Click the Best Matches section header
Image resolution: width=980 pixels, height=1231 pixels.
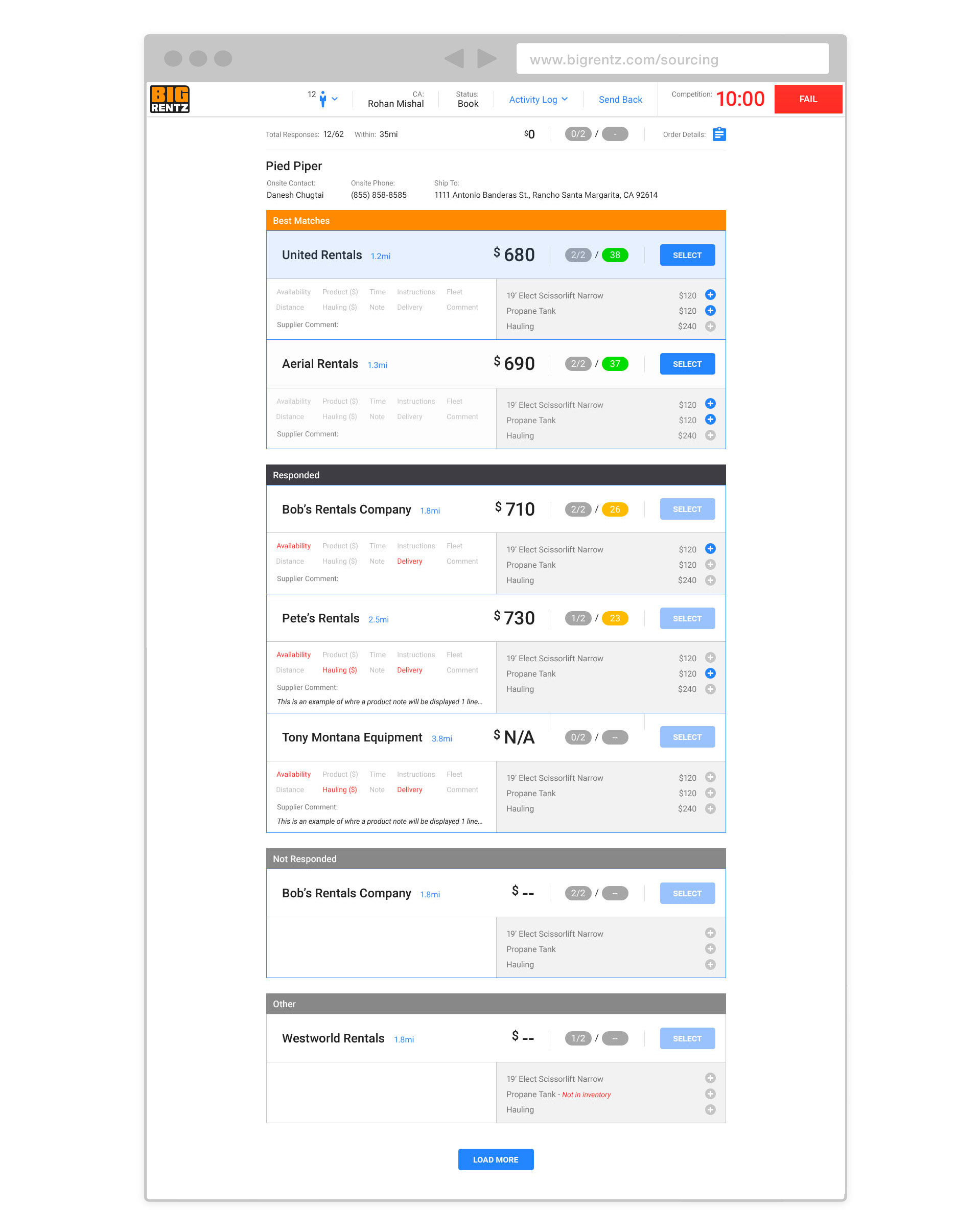[x=496, y=220]
